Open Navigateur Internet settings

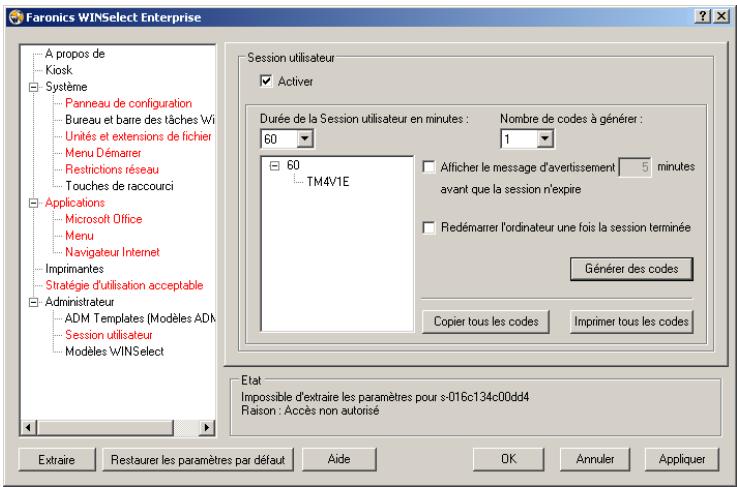[112, 252]
